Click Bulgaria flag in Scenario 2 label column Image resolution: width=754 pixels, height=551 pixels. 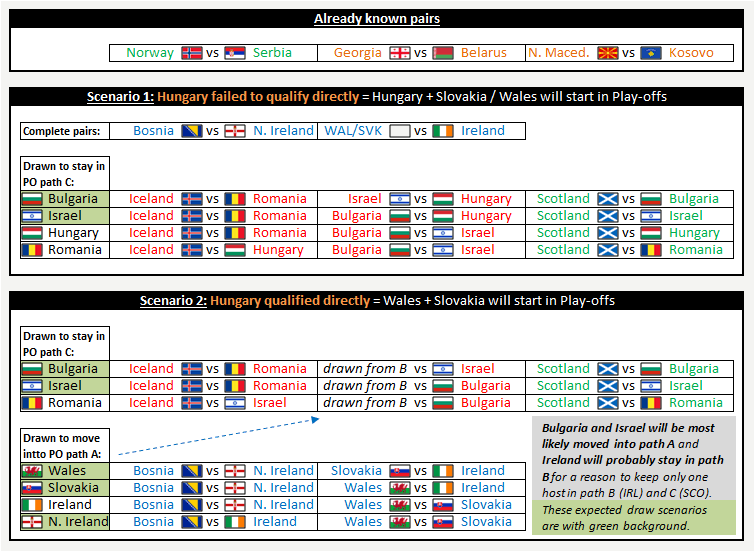click(x=32, y=369)
